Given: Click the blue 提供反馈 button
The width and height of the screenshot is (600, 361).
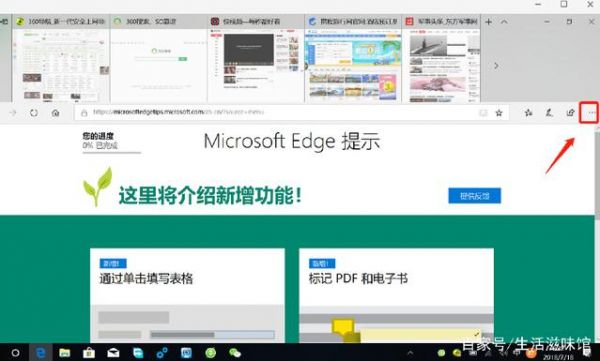Looking at the screenshot, I should click(x=474, y=196).
